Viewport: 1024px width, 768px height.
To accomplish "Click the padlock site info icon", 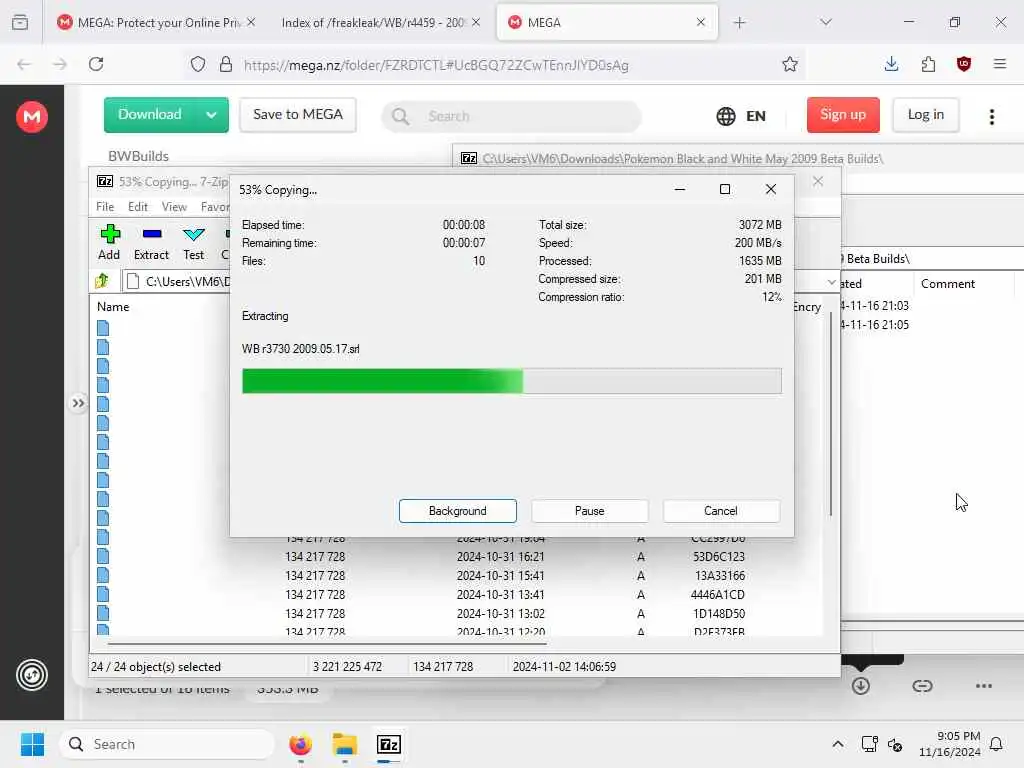I will (226, 65).
